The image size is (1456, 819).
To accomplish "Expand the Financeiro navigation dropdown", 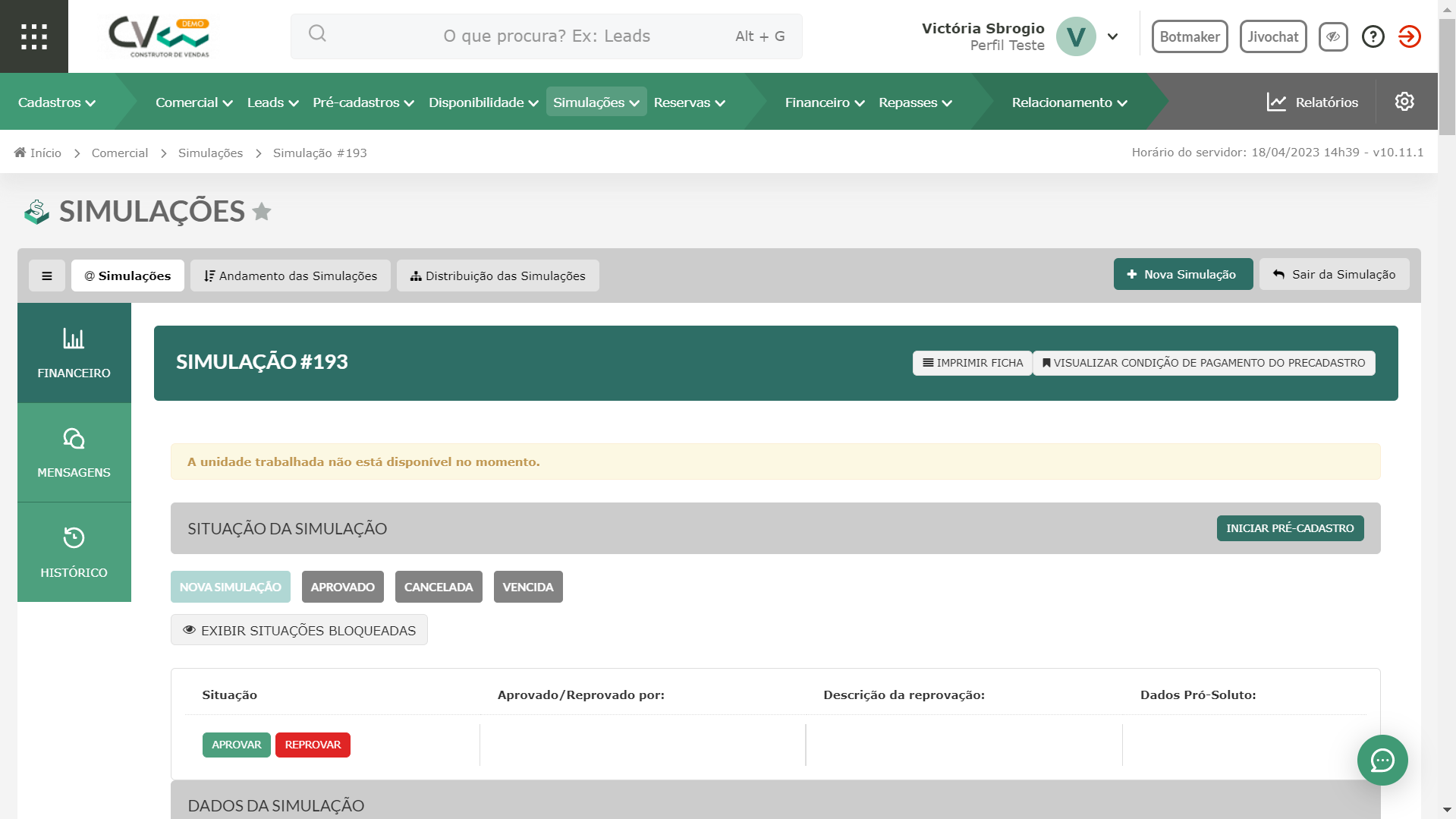I will 824,102.
